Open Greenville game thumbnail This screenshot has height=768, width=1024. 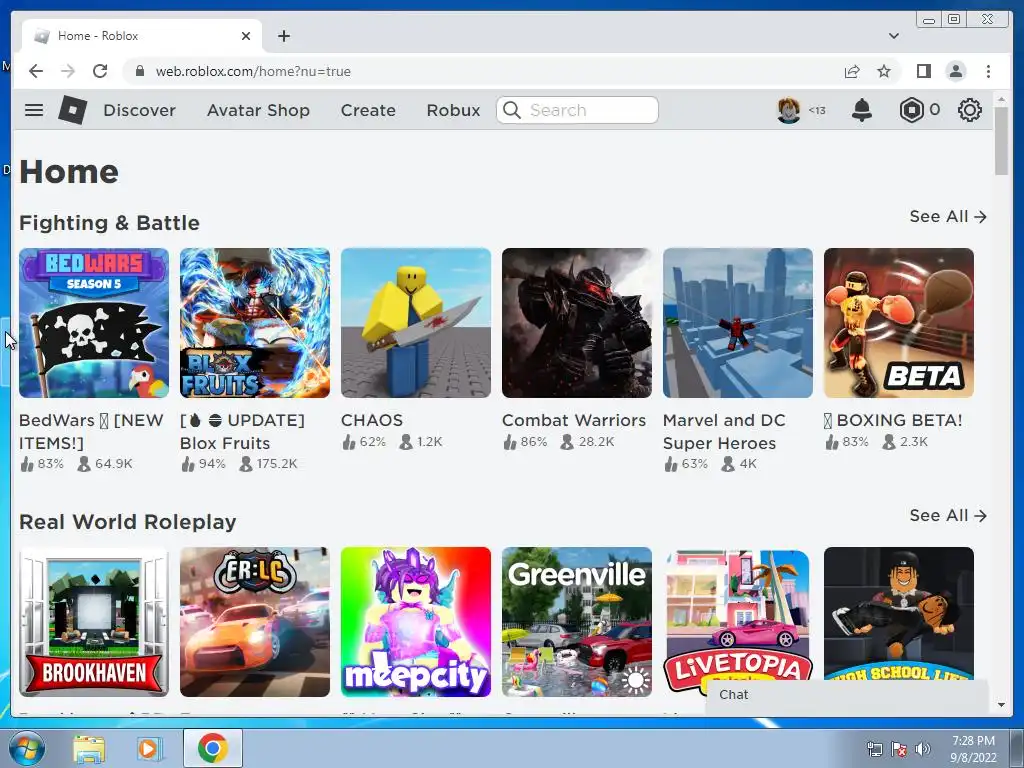click(577, 622)
